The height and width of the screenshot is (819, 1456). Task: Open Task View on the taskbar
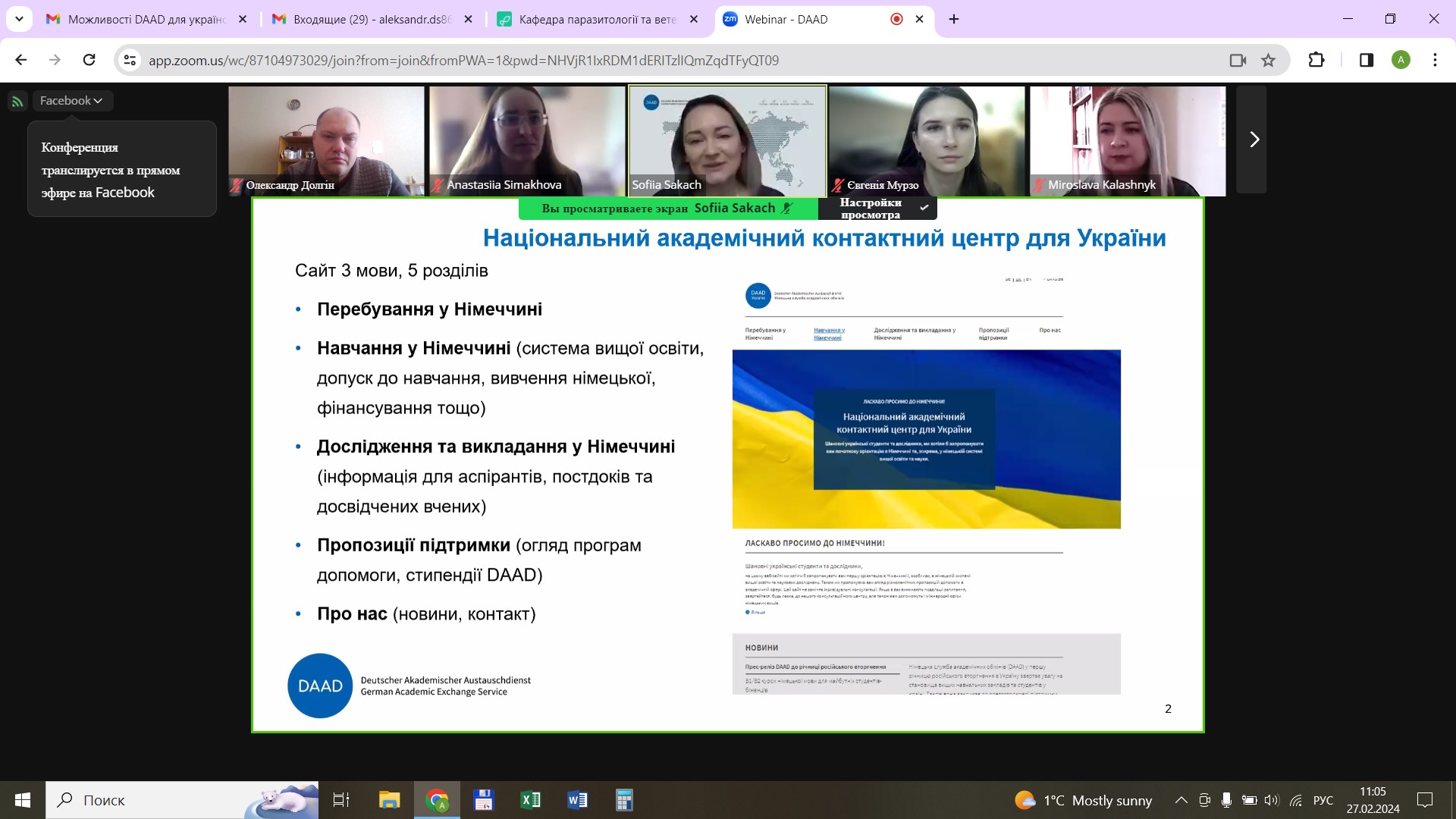[341, 800]
